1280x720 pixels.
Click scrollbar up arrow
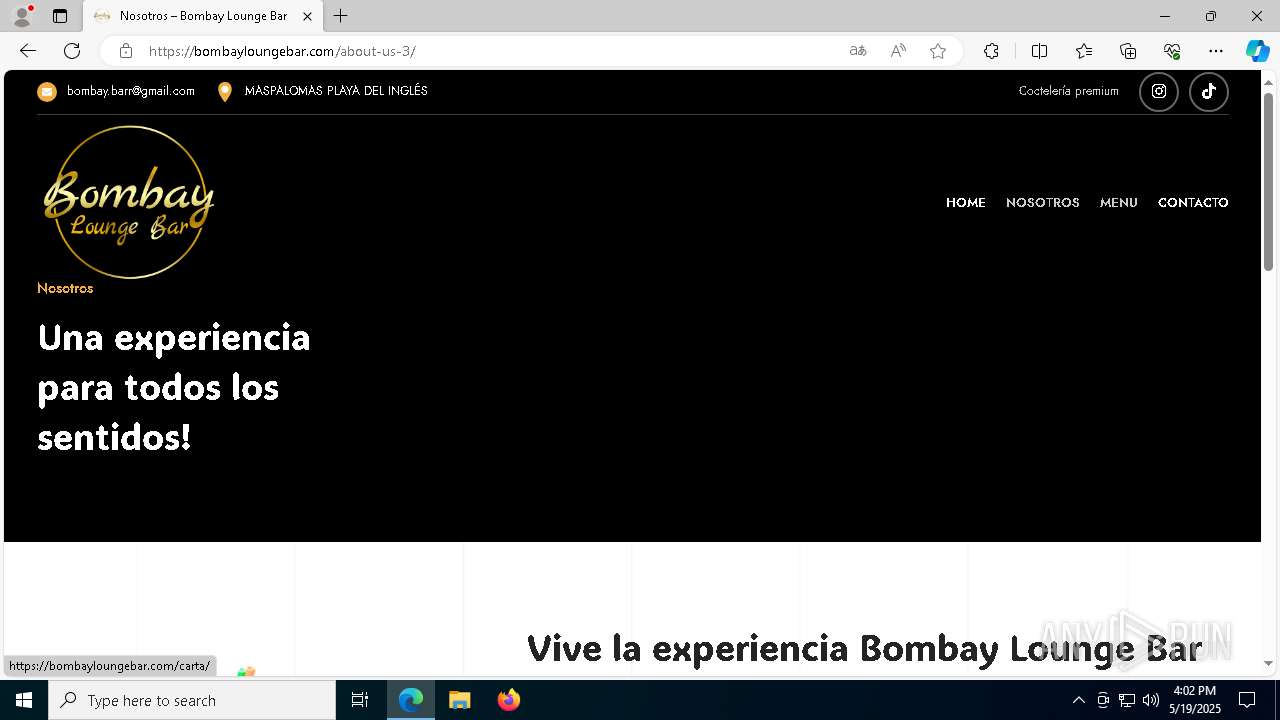click(1269, 81)
